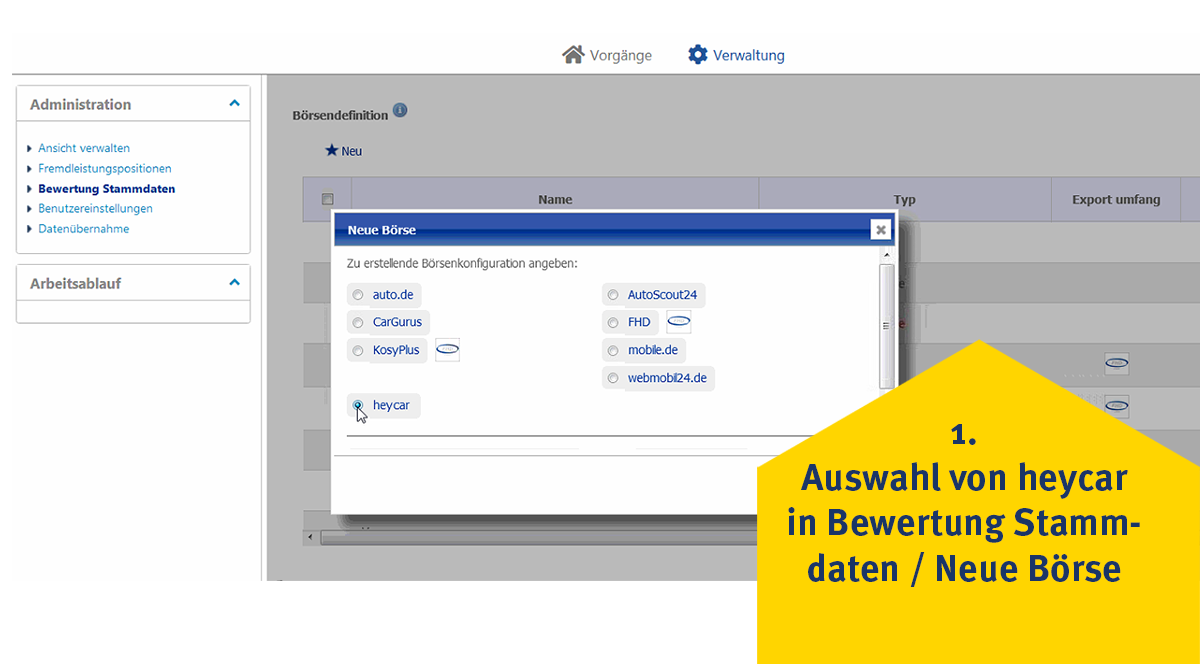Select the FHD radio button

(x=613, y=323)
